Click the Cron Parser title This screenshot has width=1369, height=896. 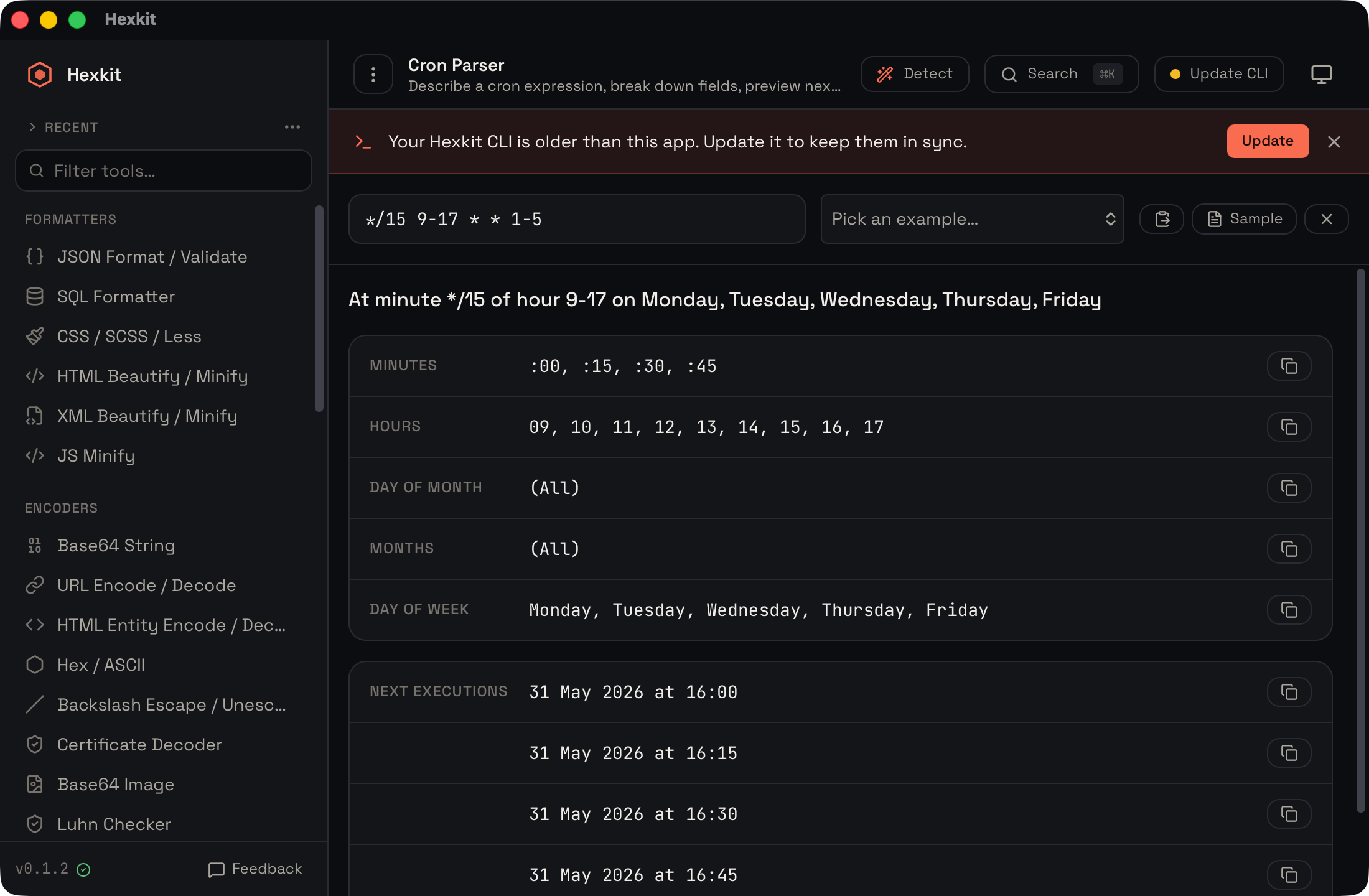click(x=456, y=65)
